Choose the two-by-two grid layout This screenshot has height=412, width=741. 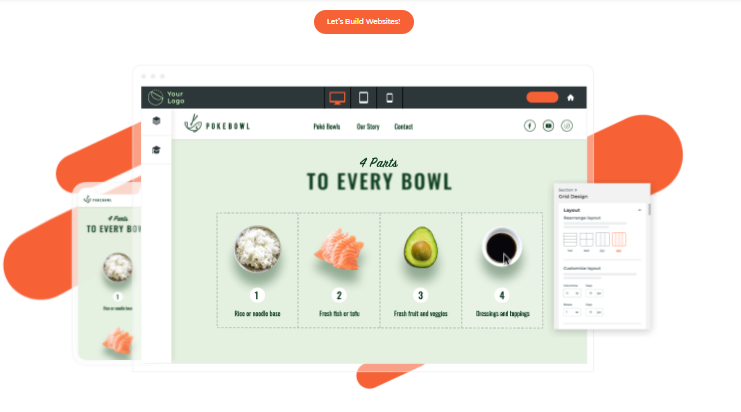586,240
